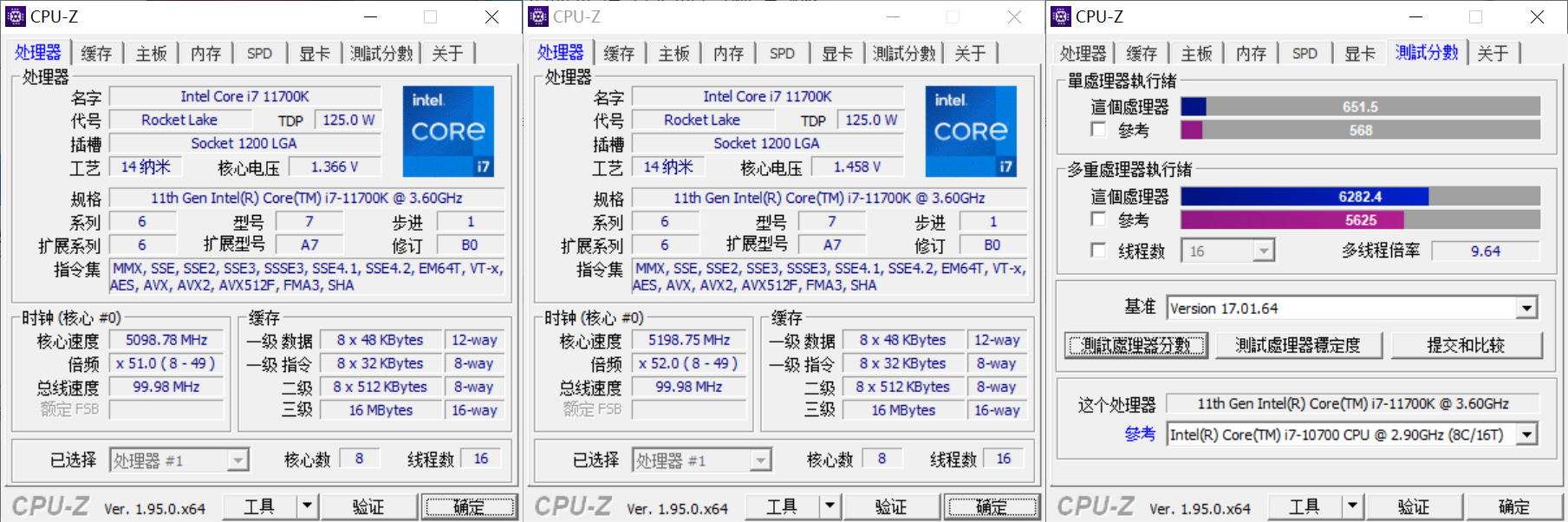Click 16 MBytes L3 cache in left window

tap(381, 410)
